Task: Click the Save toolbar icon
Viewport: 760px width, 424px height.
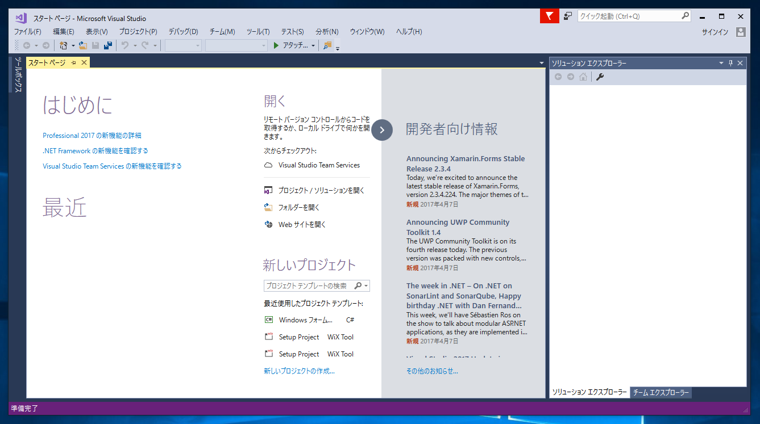Action: (x=95, y=46)
